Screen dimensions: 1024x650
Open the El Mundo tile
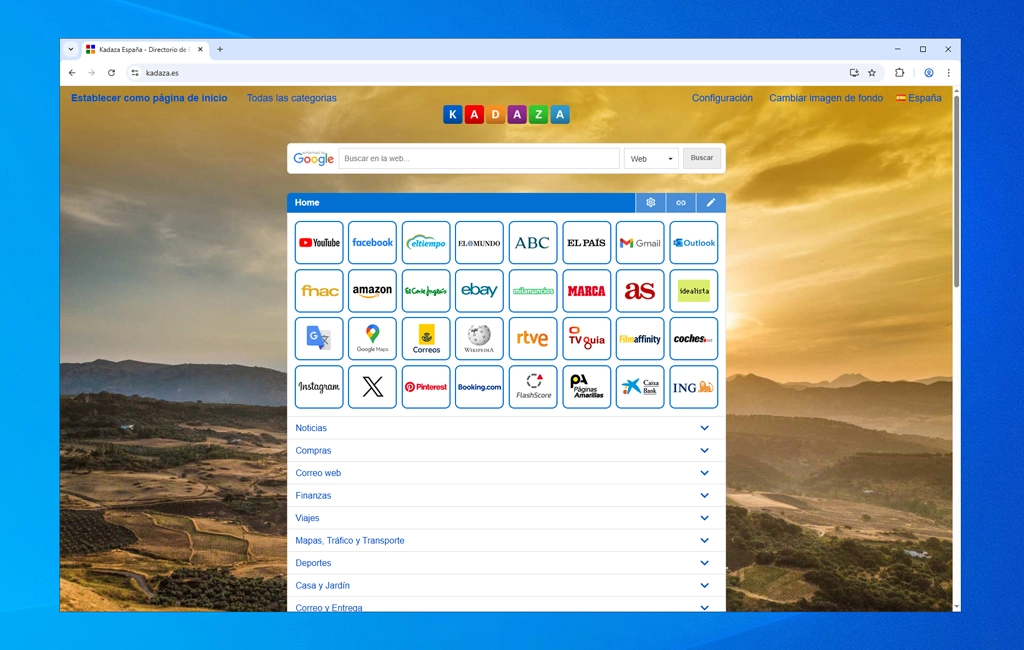(479, 242)
